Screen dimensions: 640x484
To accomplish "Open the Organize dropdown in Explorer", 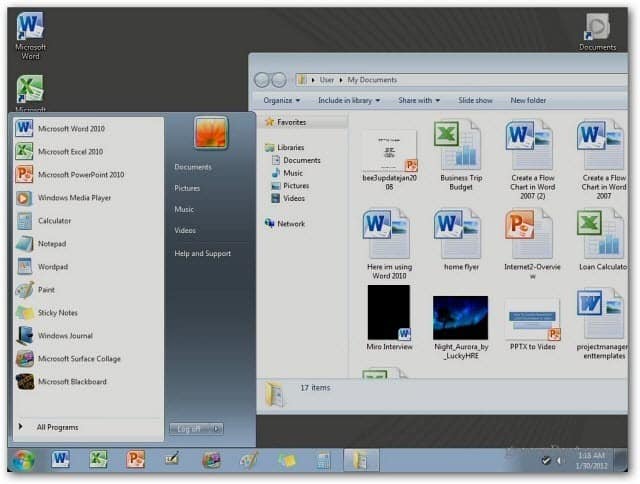I will (x=282, y=100).
